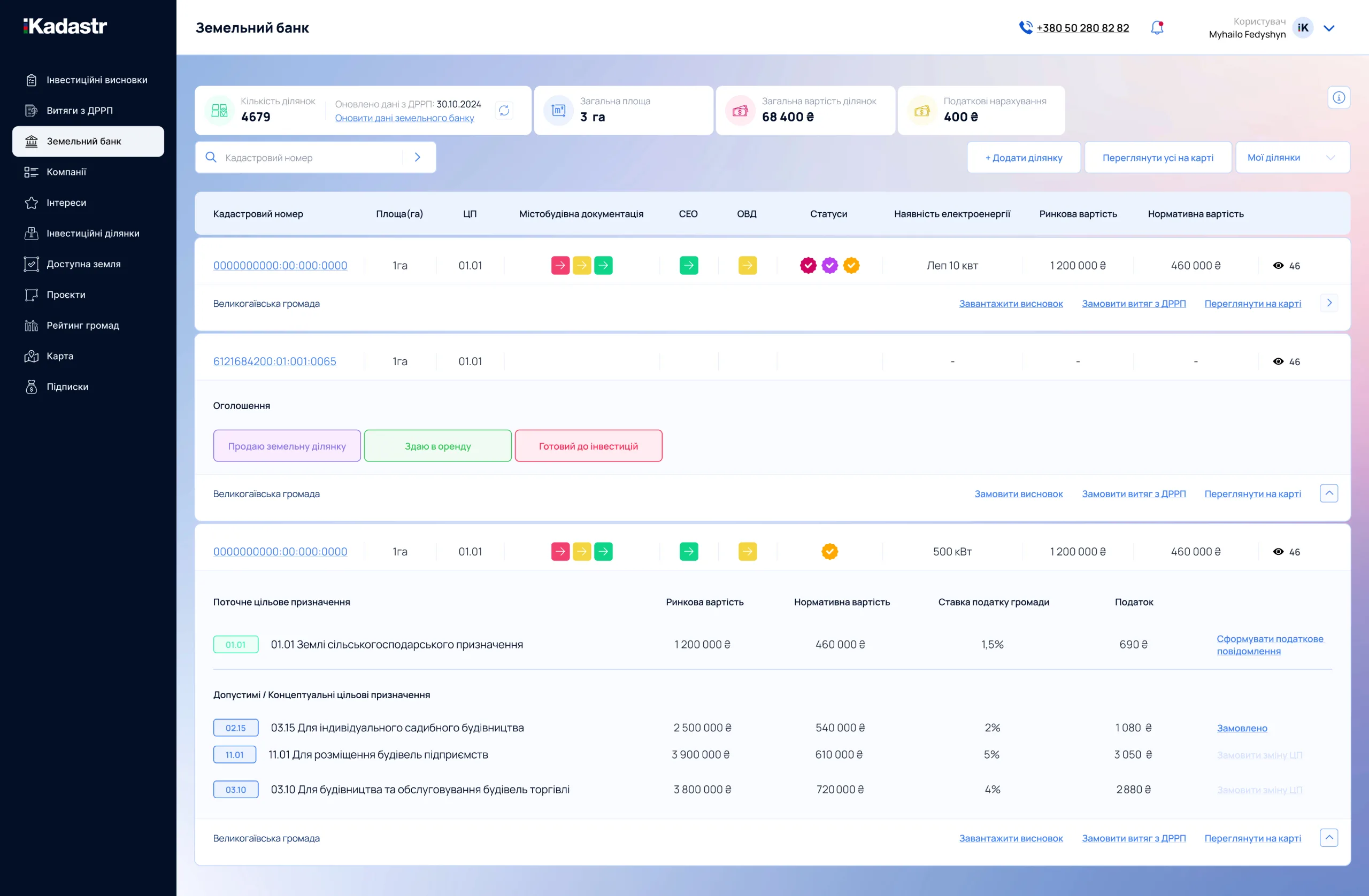Click the red arrow in the first row
1369x896 pixels.
coord(560,266)
